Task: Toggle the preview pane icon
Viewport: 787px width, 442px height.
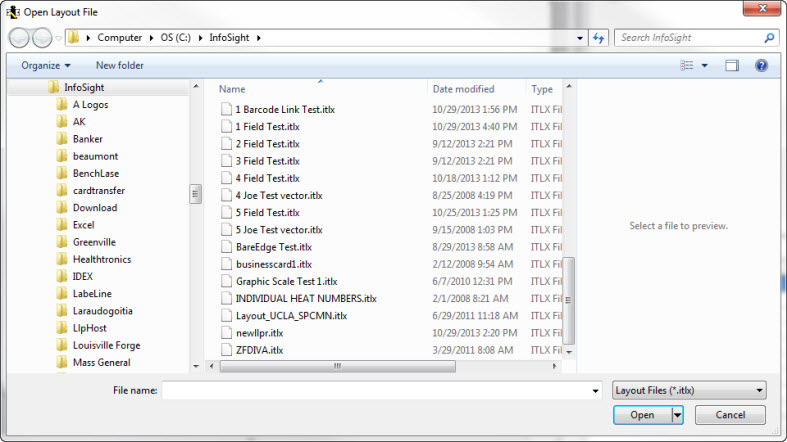Action: (732, 65)
